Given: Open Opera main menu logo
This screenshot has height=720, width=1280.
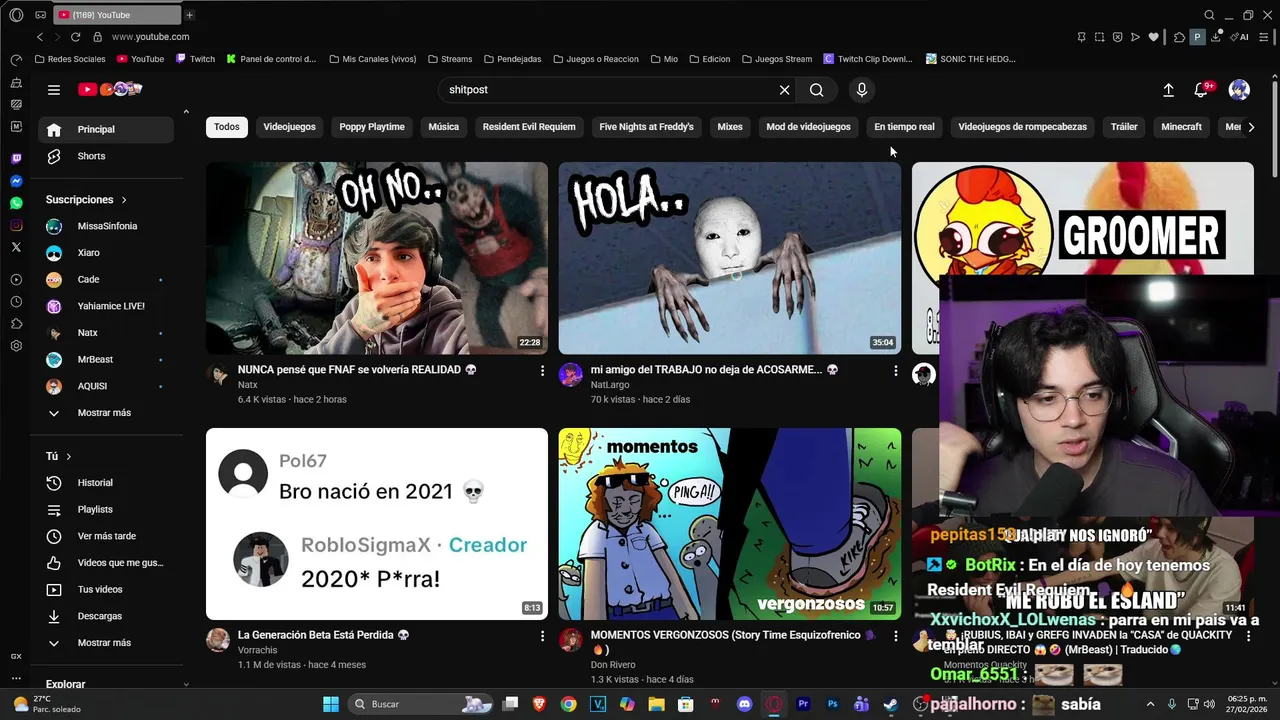Looking at the screenshot, I should point(16,15).
